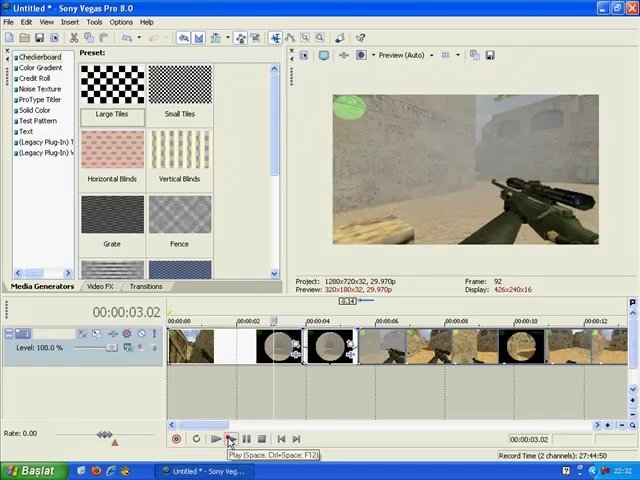Open the Undo history dropdown arrow
This screenshot has width=640, height=480.
tap(139, 38)
